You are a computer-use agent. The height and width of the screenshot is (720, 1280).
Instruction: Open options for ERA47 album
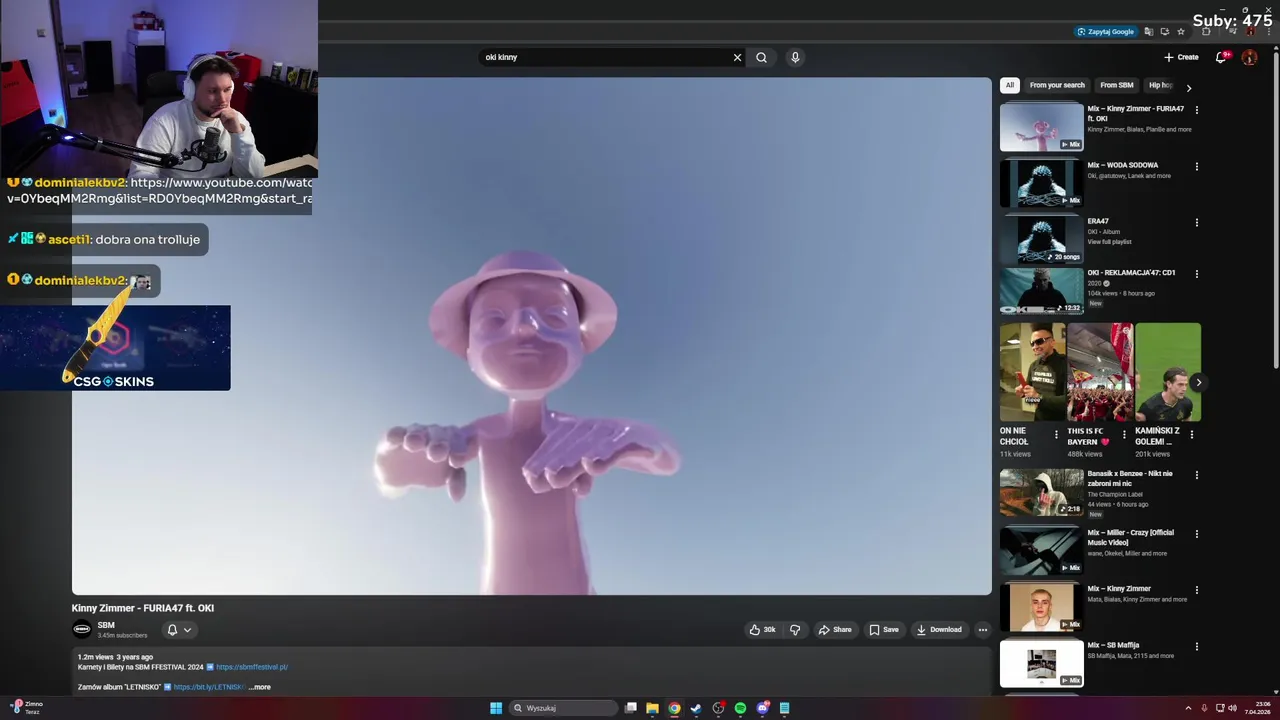click(1197, 222)
